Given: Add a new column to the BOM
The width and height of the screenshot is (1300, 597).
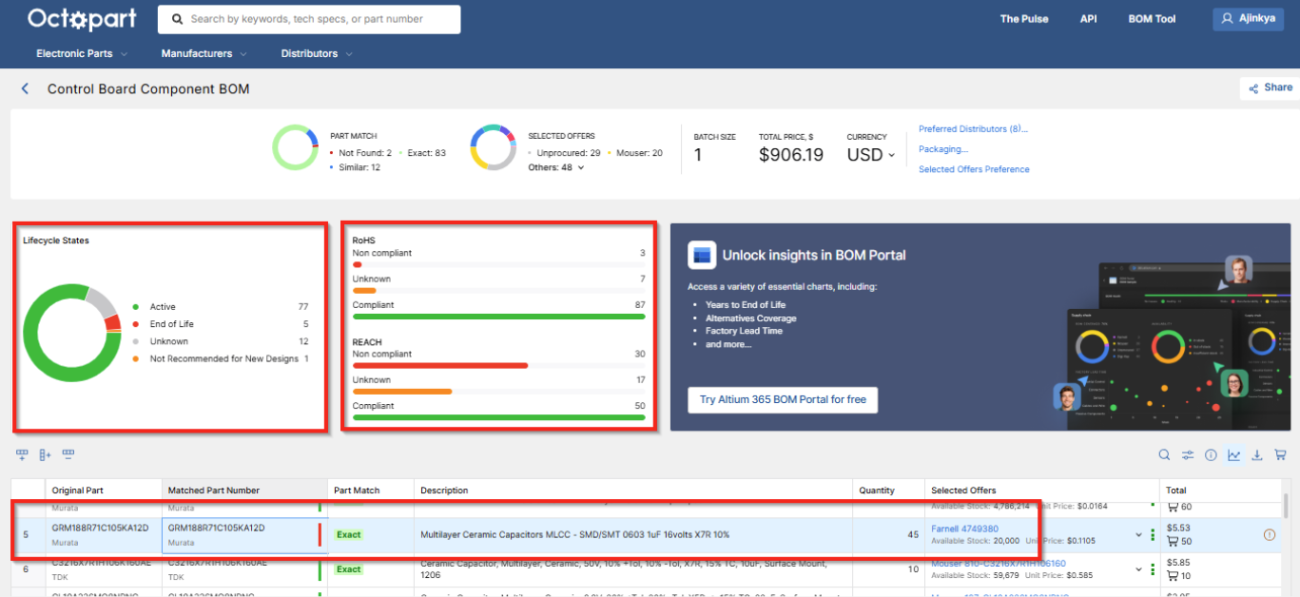Looking at the screenshot, I should pyautogui.click(x=44, y=454).
